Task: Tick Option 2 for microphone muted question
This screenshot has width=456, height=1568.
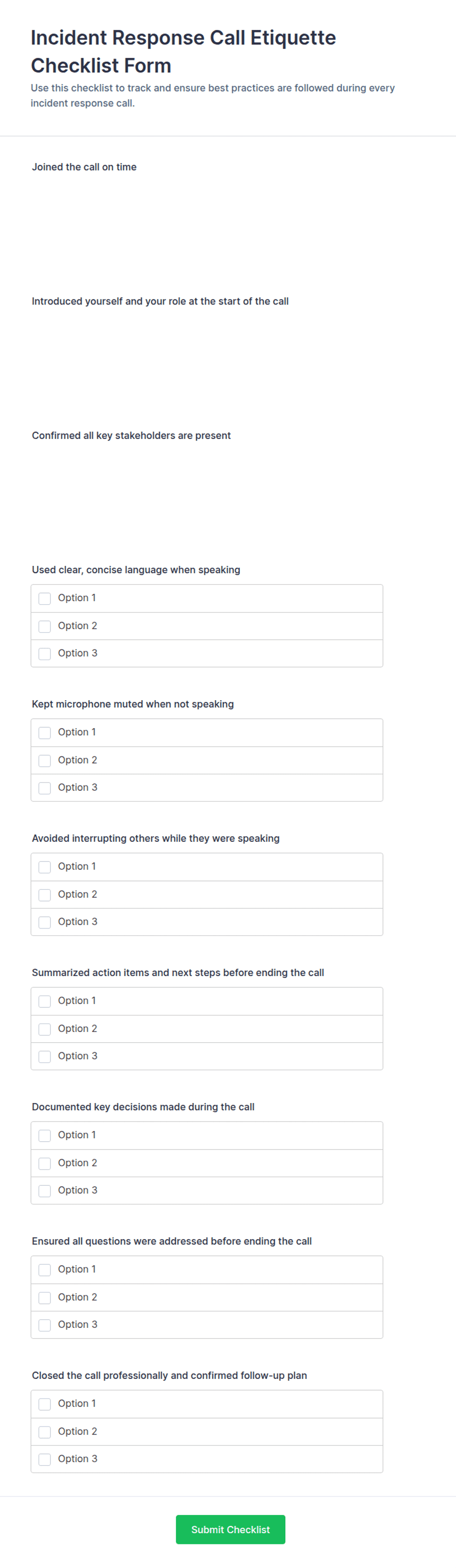Action: coord(45,761)
